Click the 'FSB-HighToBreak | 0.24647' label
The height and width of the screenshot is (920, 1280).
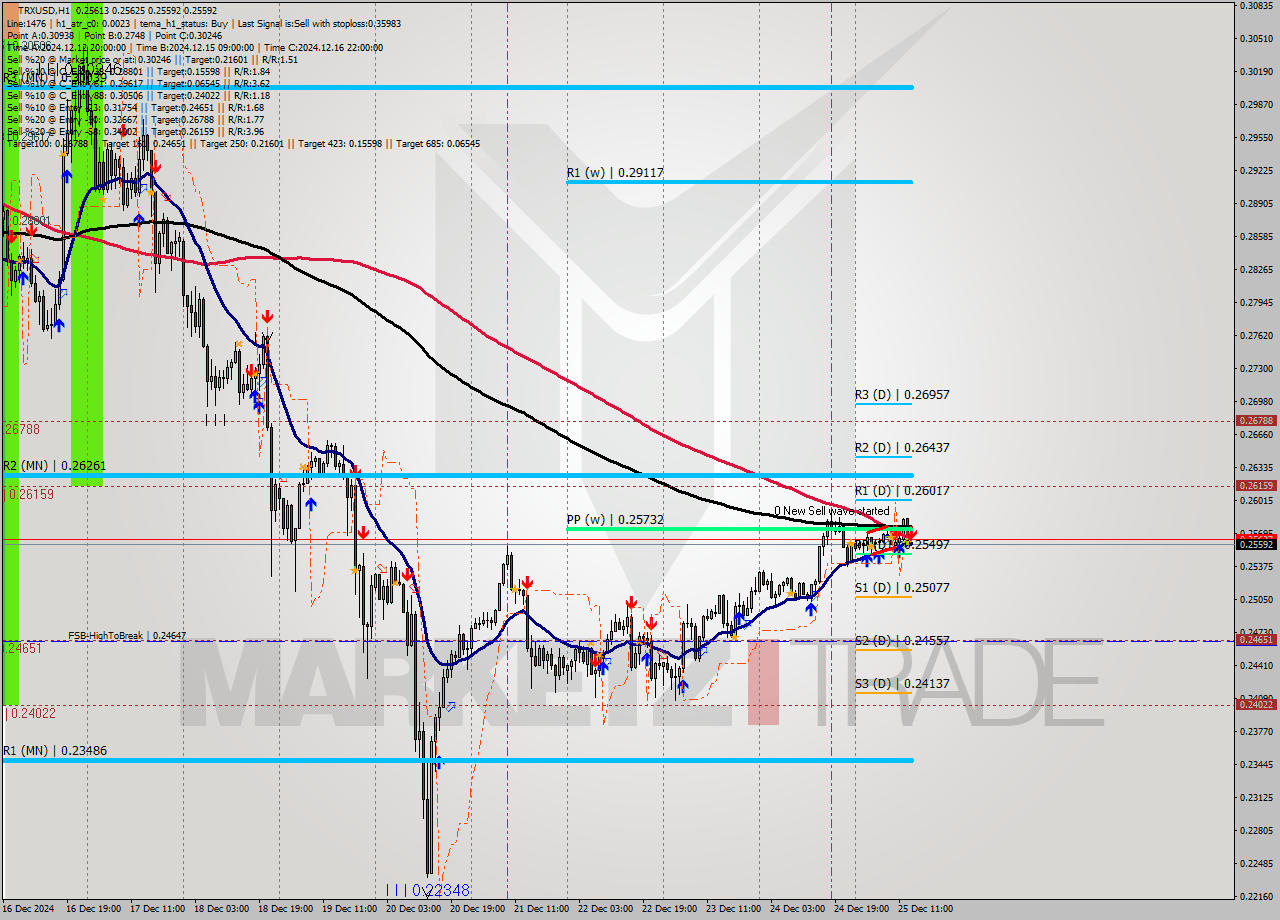click(x=127, y=635)
